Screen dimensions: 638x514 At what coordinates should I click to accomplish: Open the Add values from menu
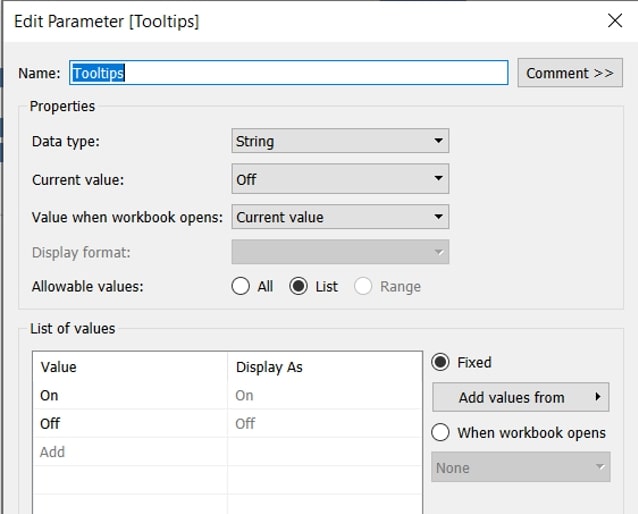point(520,397)
